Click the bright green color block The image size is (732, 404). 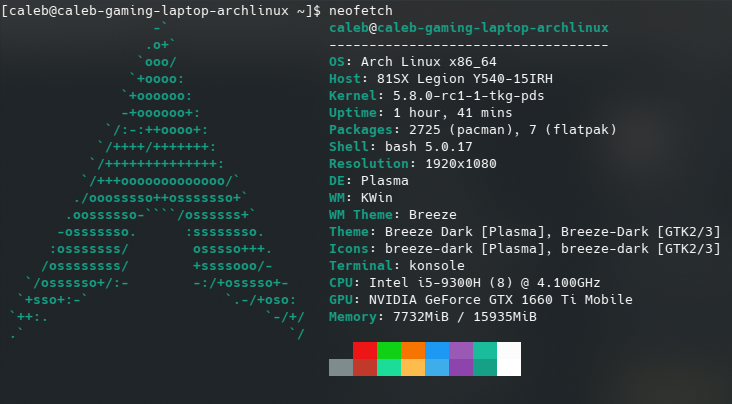pyautogui.click(x=389, y=350)
